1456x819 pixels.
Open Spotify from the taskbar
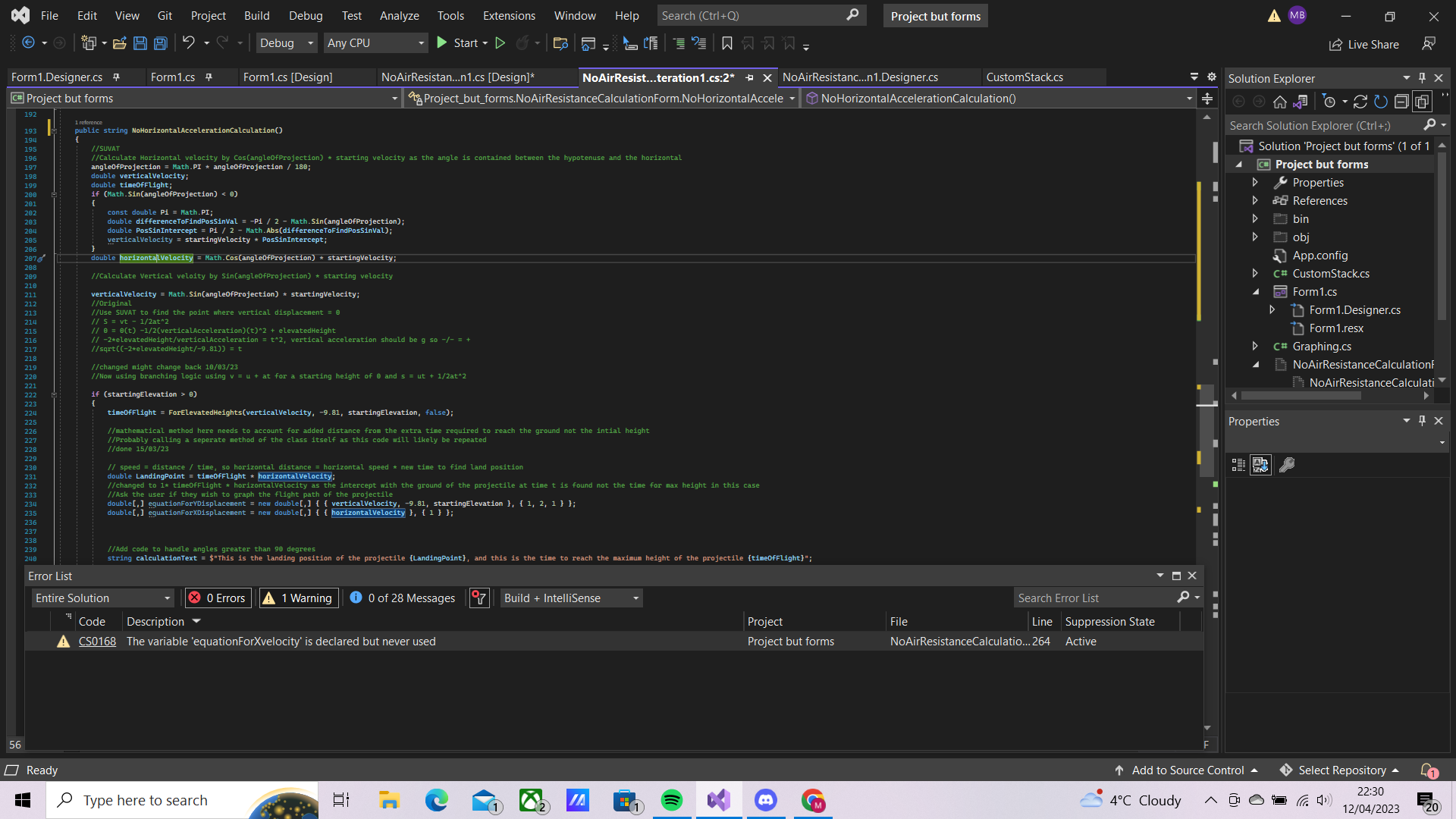(x=672, y=800)
